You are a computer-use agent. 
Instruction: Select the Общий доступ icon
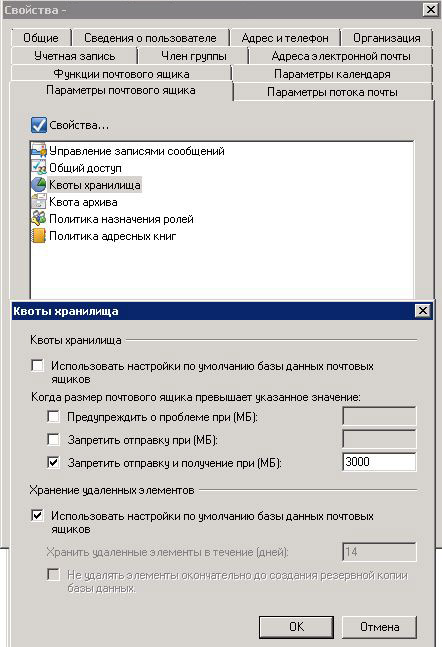(39, 168)
